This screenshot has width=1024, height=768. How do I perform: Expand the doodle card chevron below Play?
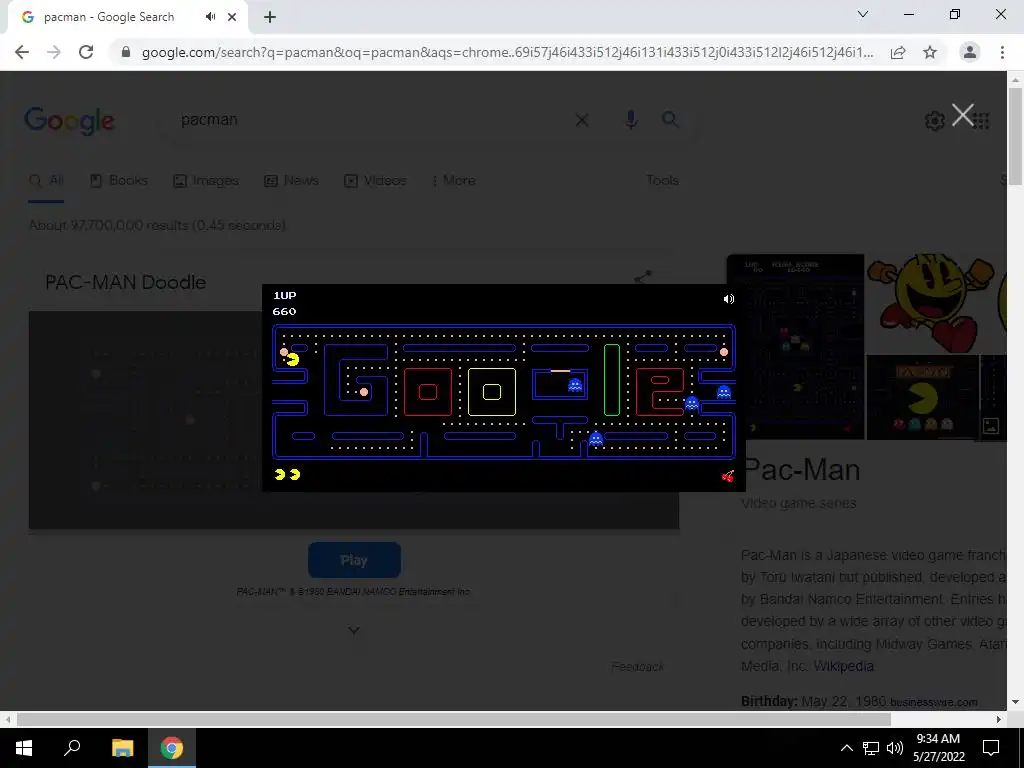point(354,630)
